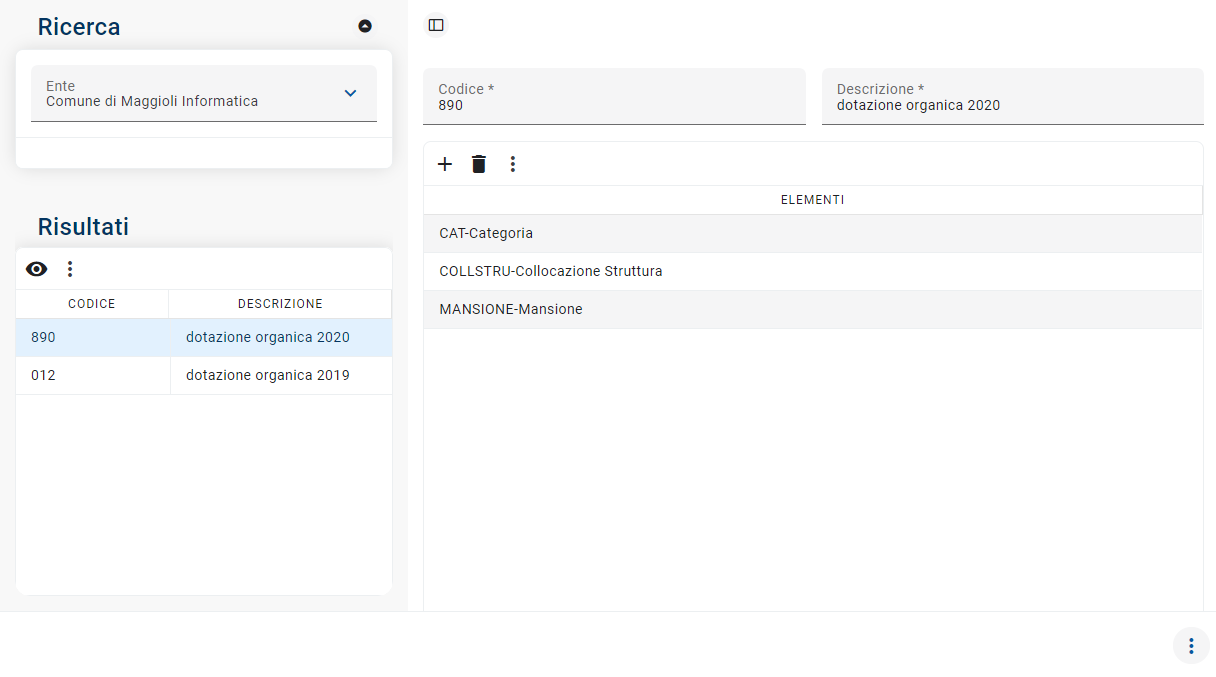Viewport: 1216px width, 677px height.
Task: Delete selected element with trash icon
Action: [x=479, y=164]
